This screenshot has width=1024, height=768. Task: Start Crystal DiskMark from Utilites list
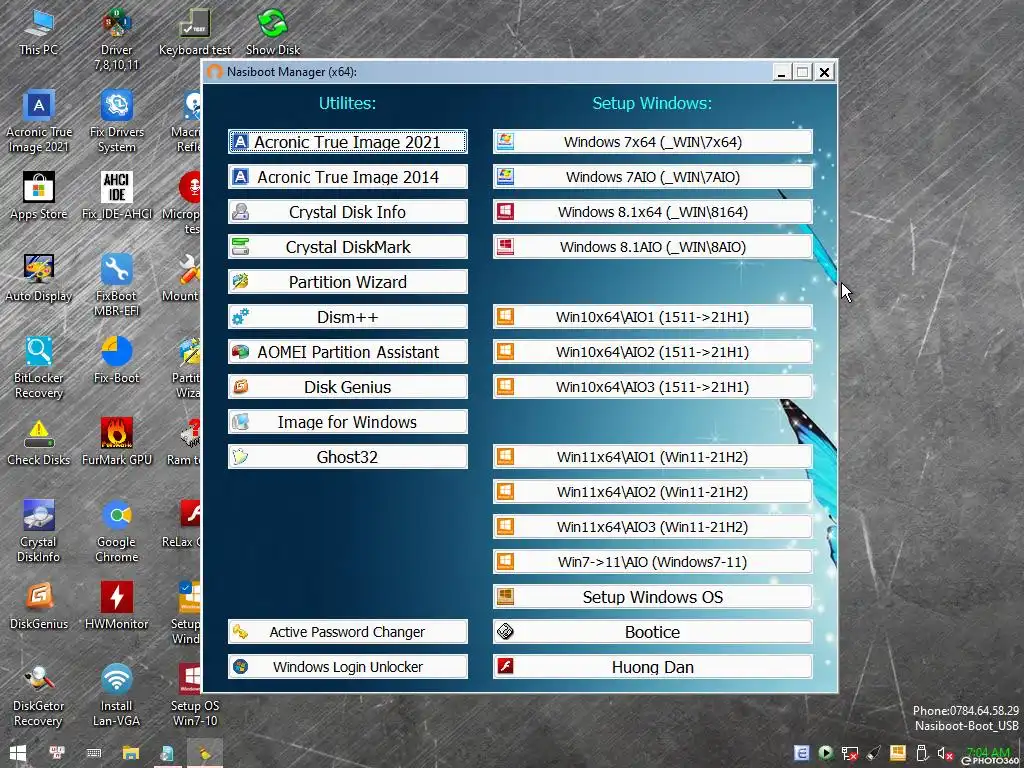click(347, 247)
